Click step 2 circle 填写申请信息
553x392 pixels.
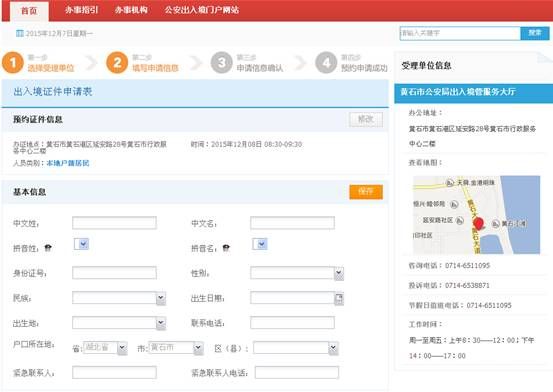[x=117, y=63]
